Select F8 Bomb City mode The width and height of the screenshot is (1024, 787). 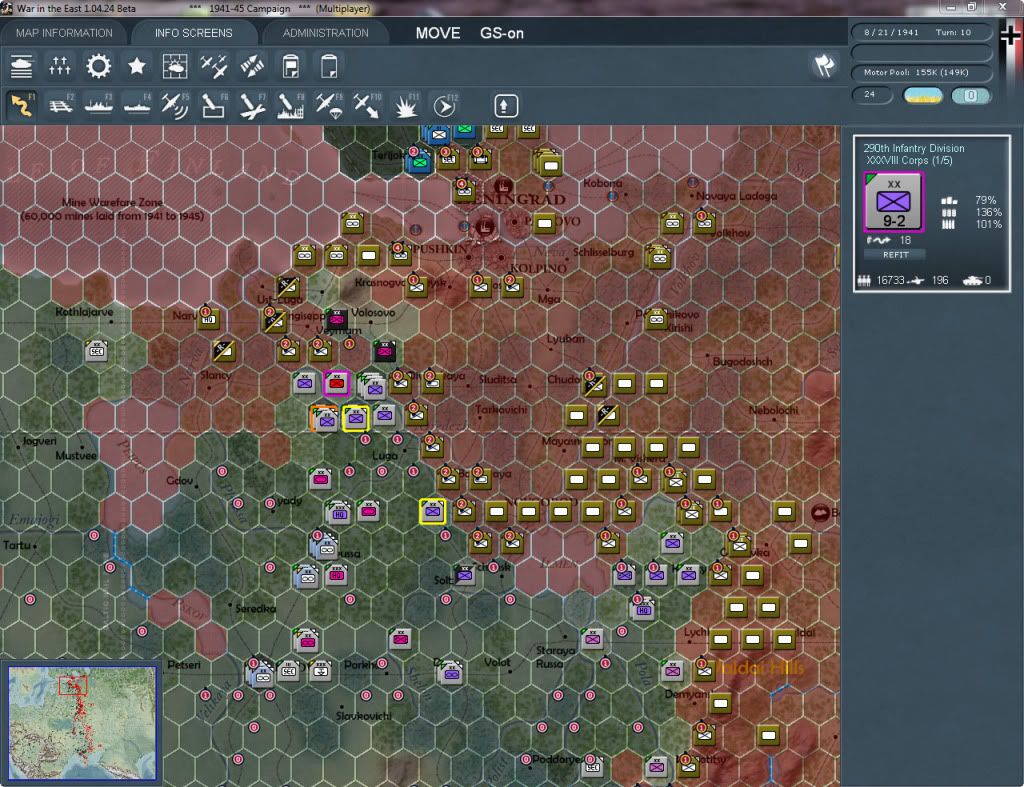point(291,106)
